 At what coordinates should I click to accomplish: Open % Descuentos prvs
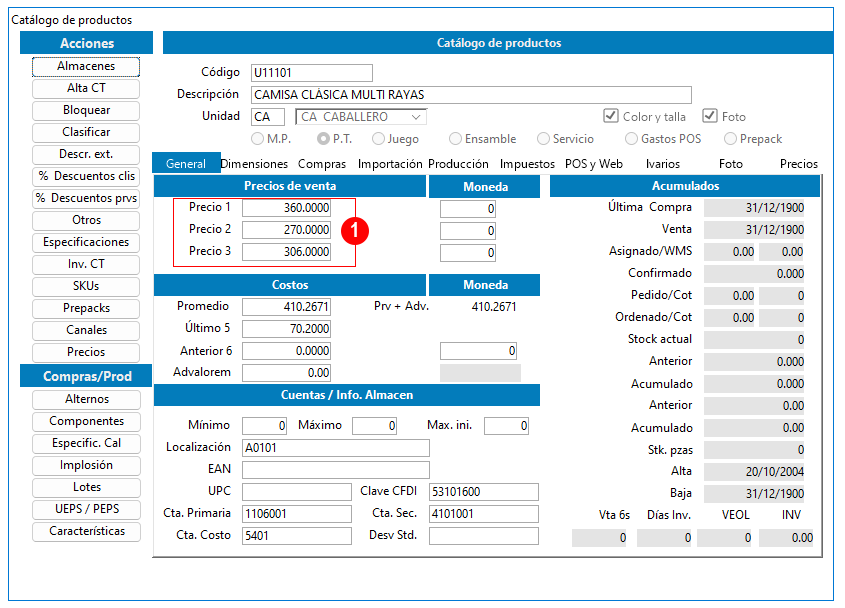pyautogui.click(x=86, y=198)
